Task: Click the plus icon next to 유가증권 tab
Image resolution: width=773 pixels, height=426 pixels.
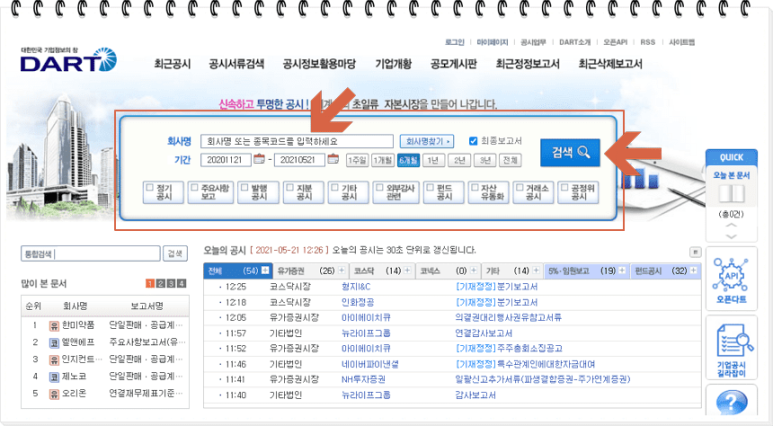Action: coord(343,271)
